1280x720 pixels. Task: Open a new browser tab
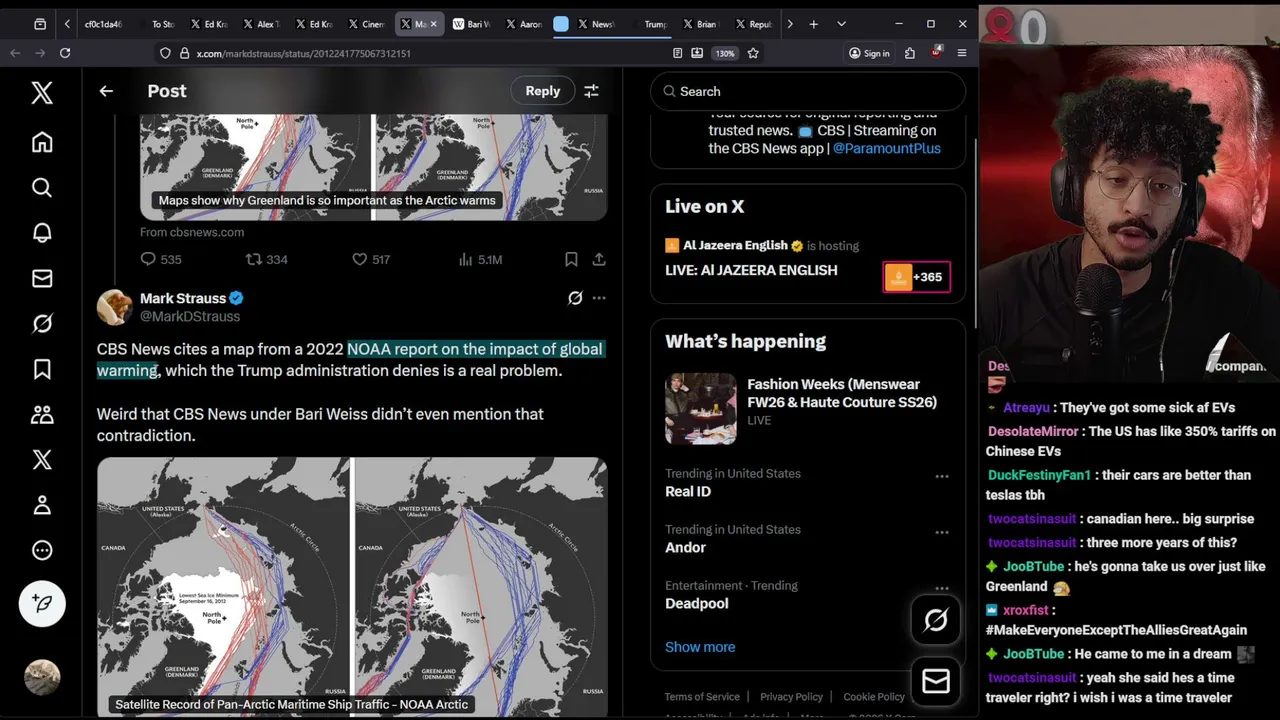pyautogui.click(x=814, y=24)
